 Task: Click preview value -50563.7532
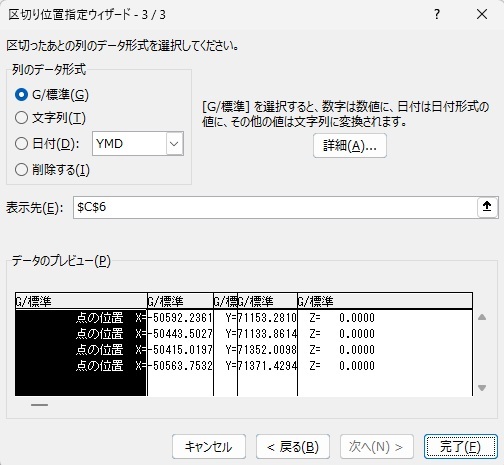coord(180,366)
